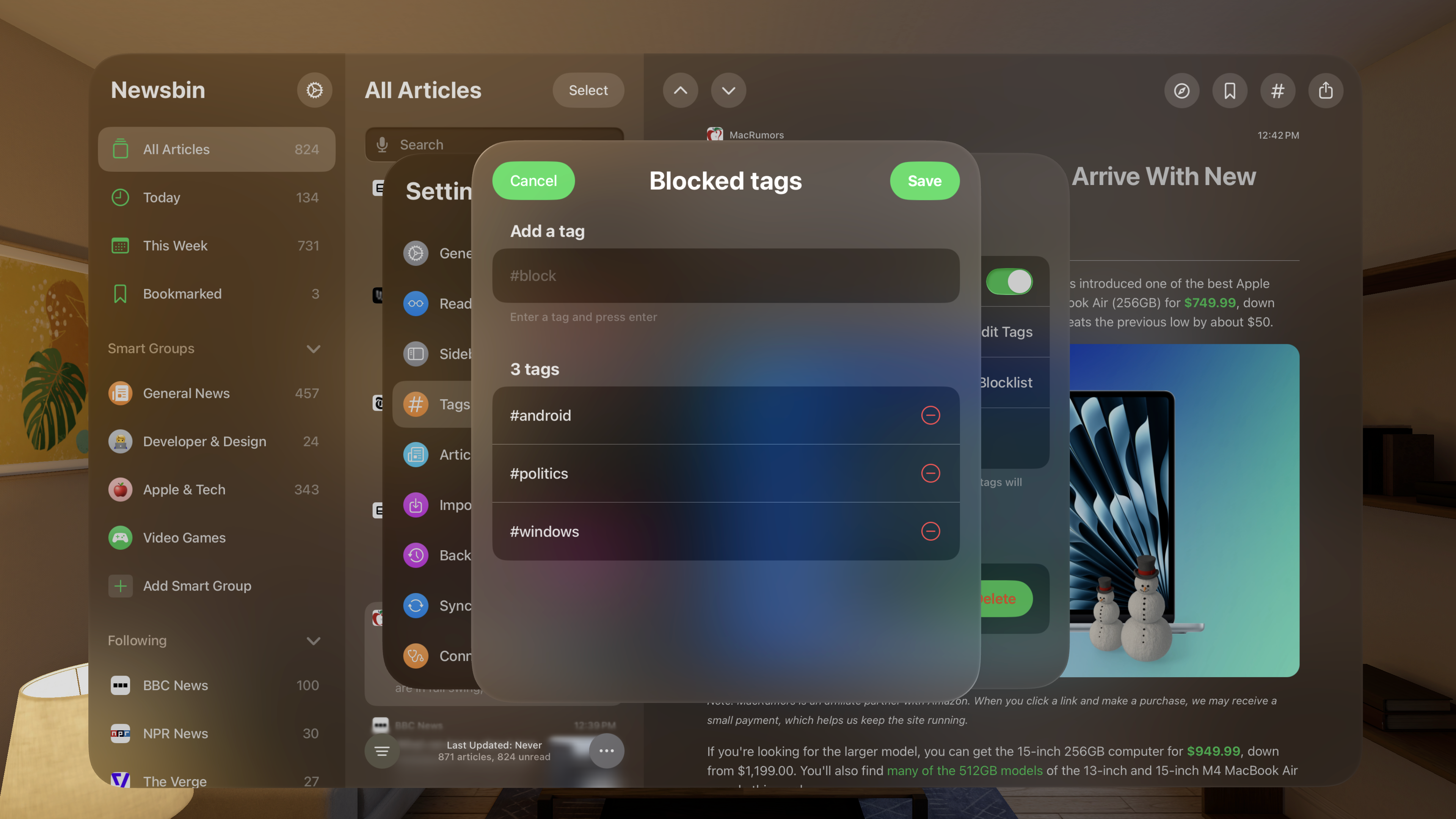Open the Connections settings icon
Screen dimensions: 1456x819
[x=416, y=656]
